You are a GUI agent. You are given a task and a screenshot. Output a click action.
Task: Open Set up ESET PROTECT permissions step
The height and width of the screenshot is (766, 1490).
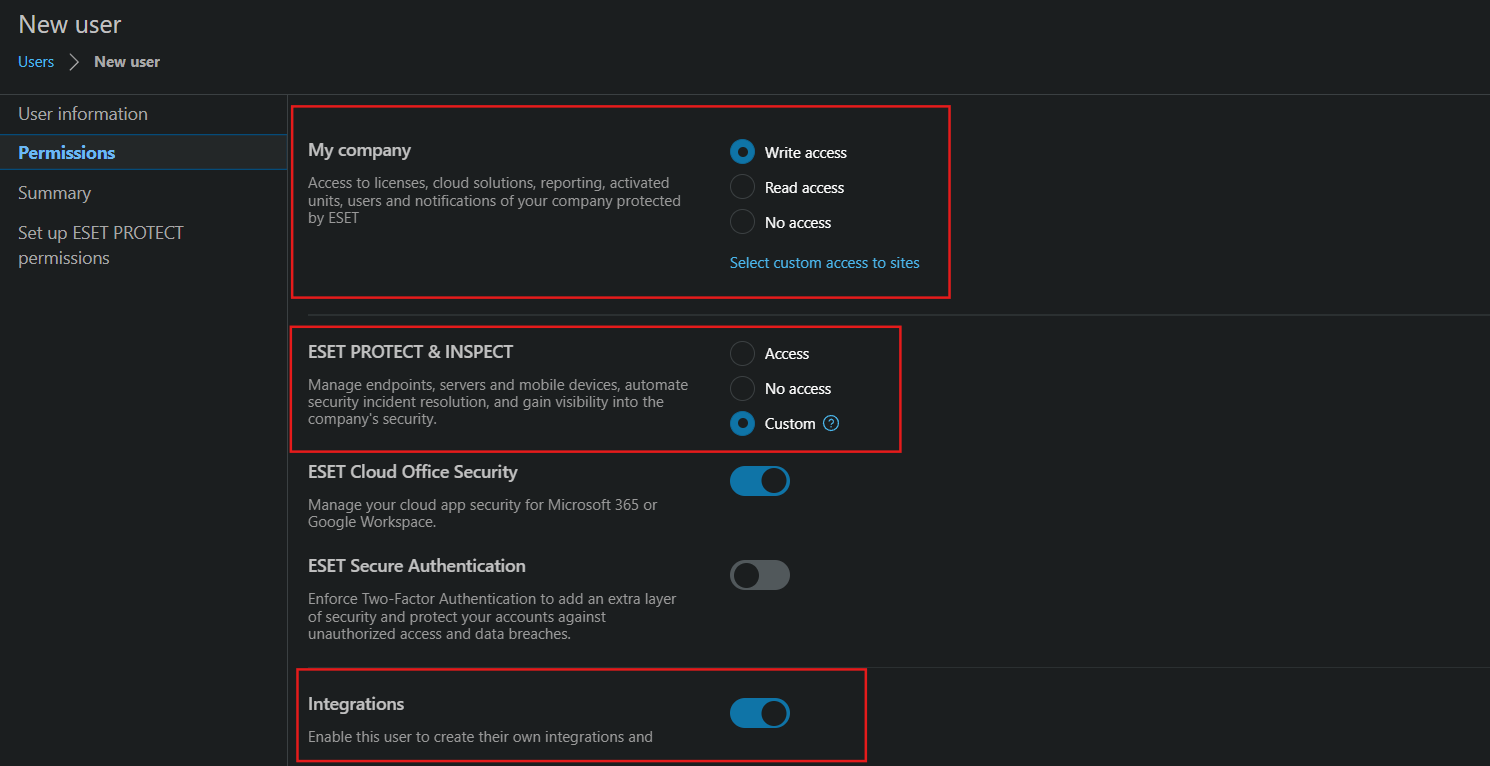100,245
